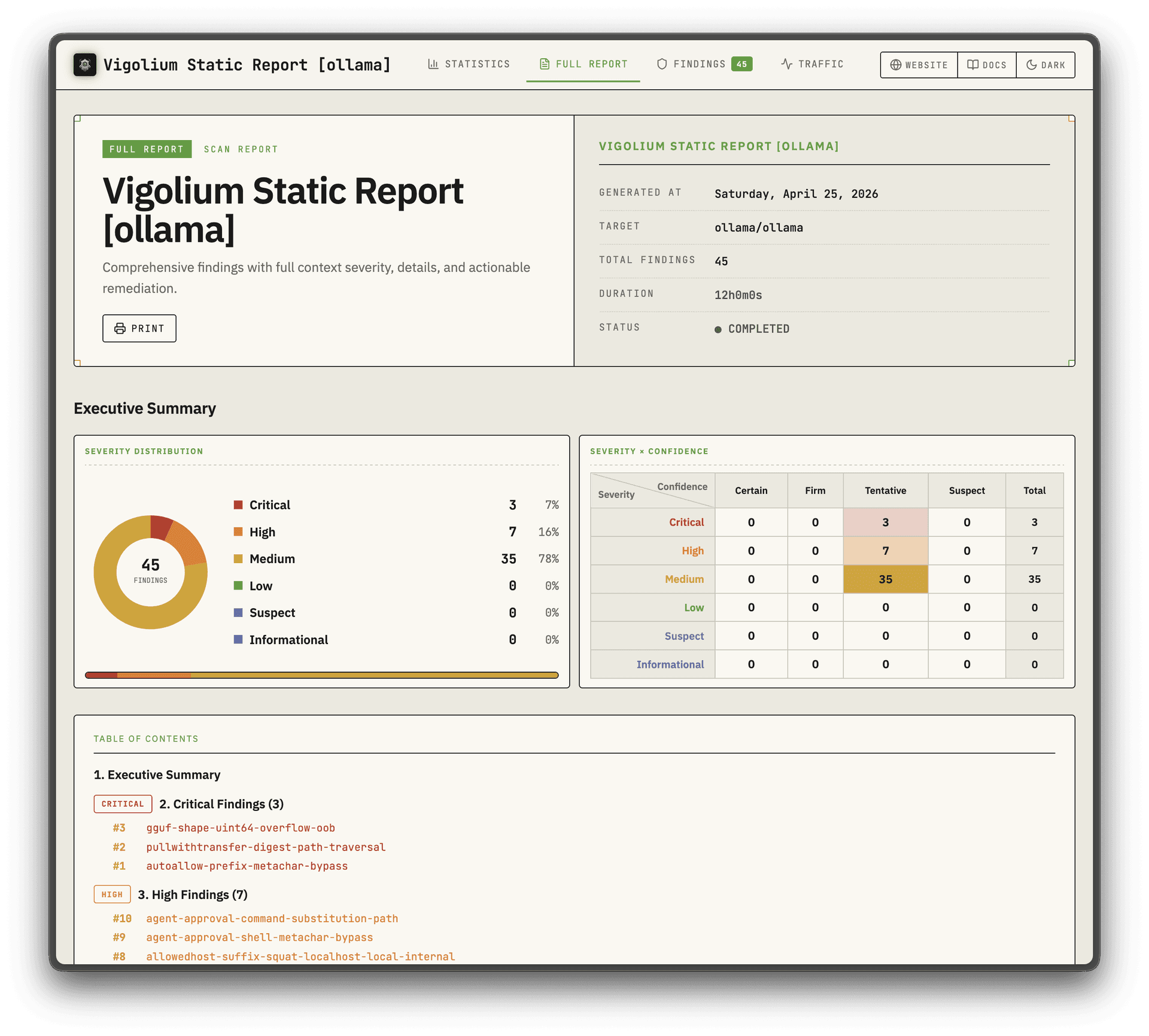
Task: Click the target value ollama/ollama
Action: [x=759, y=227]
